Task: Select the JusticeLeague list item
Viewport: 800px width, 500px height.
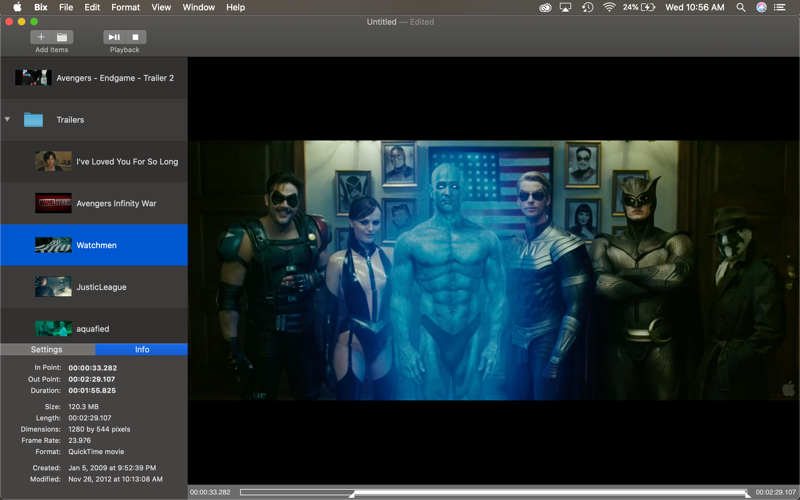Action: [101, 287]
